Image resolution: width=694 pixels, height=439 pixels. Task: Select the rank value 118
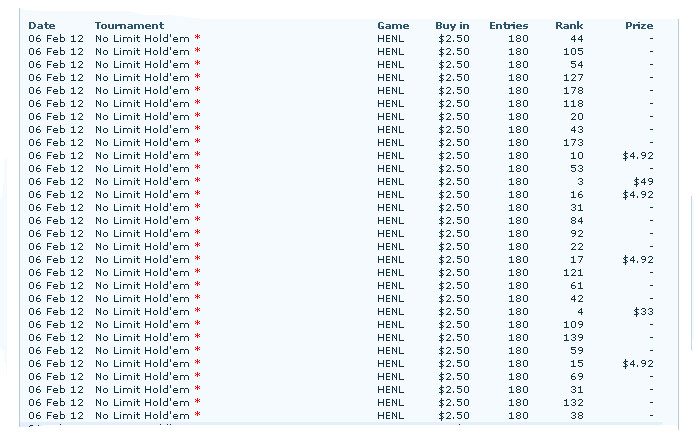[x=573, y=104]
